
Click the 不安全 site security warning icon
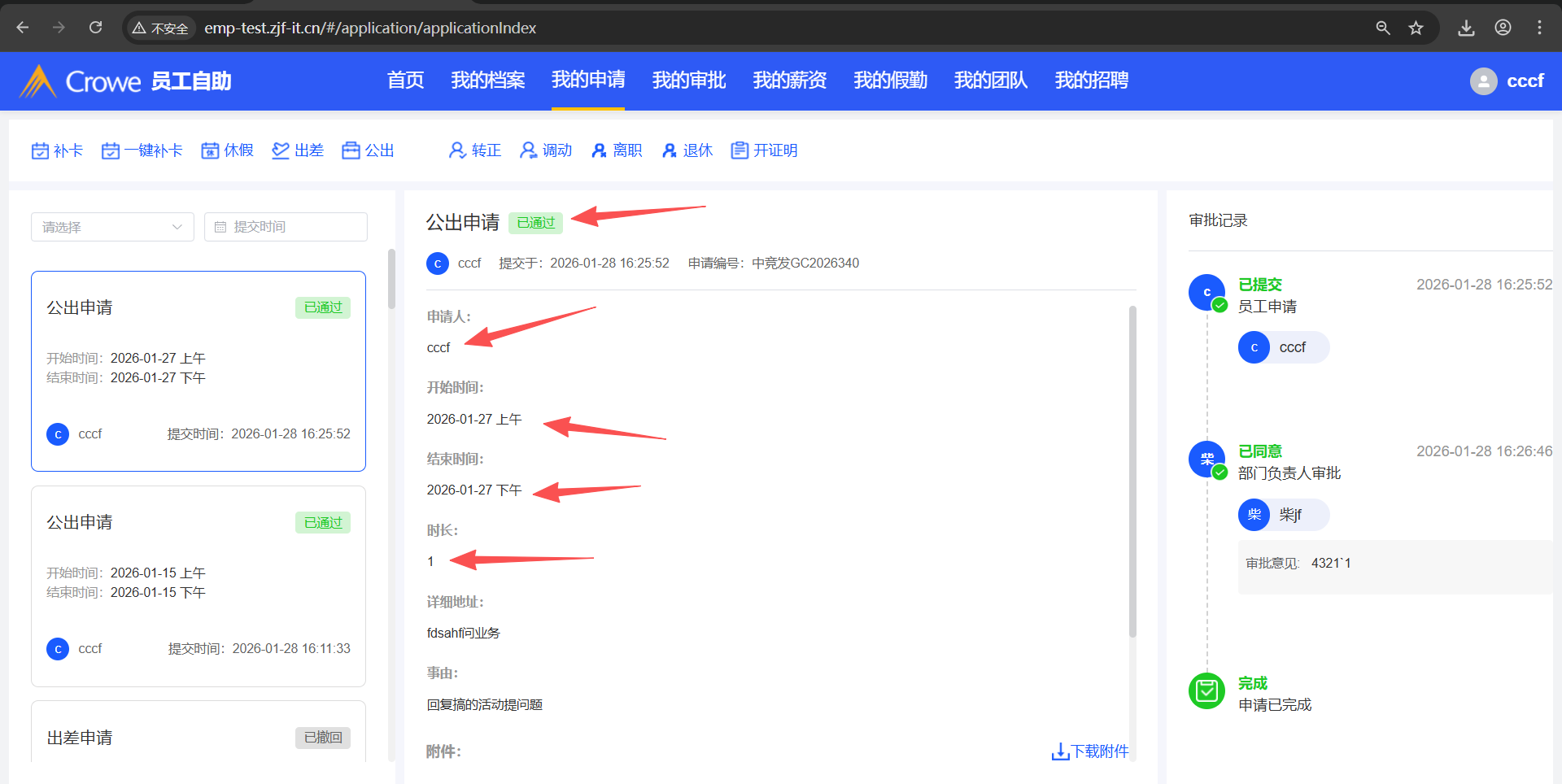point(139,28)
